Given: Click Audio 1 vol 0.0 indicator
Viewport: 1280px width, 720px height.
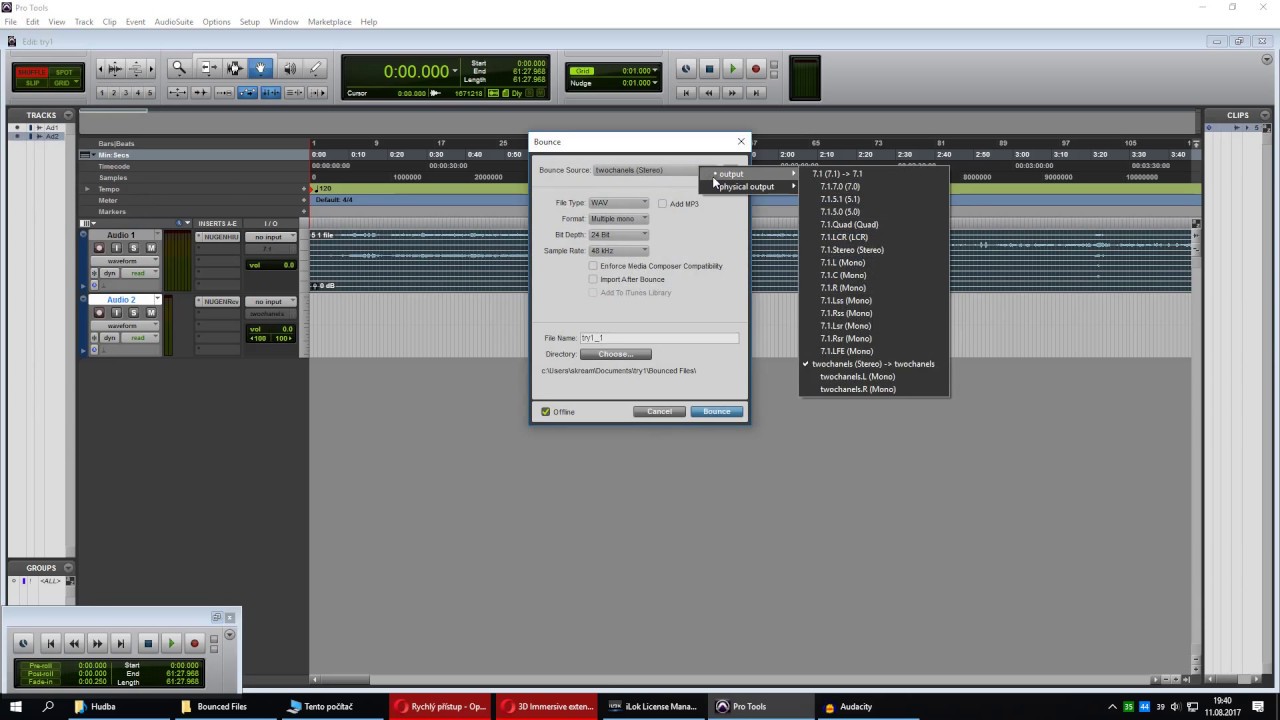Looking at the screenshot, I should [x=271, y=265].
